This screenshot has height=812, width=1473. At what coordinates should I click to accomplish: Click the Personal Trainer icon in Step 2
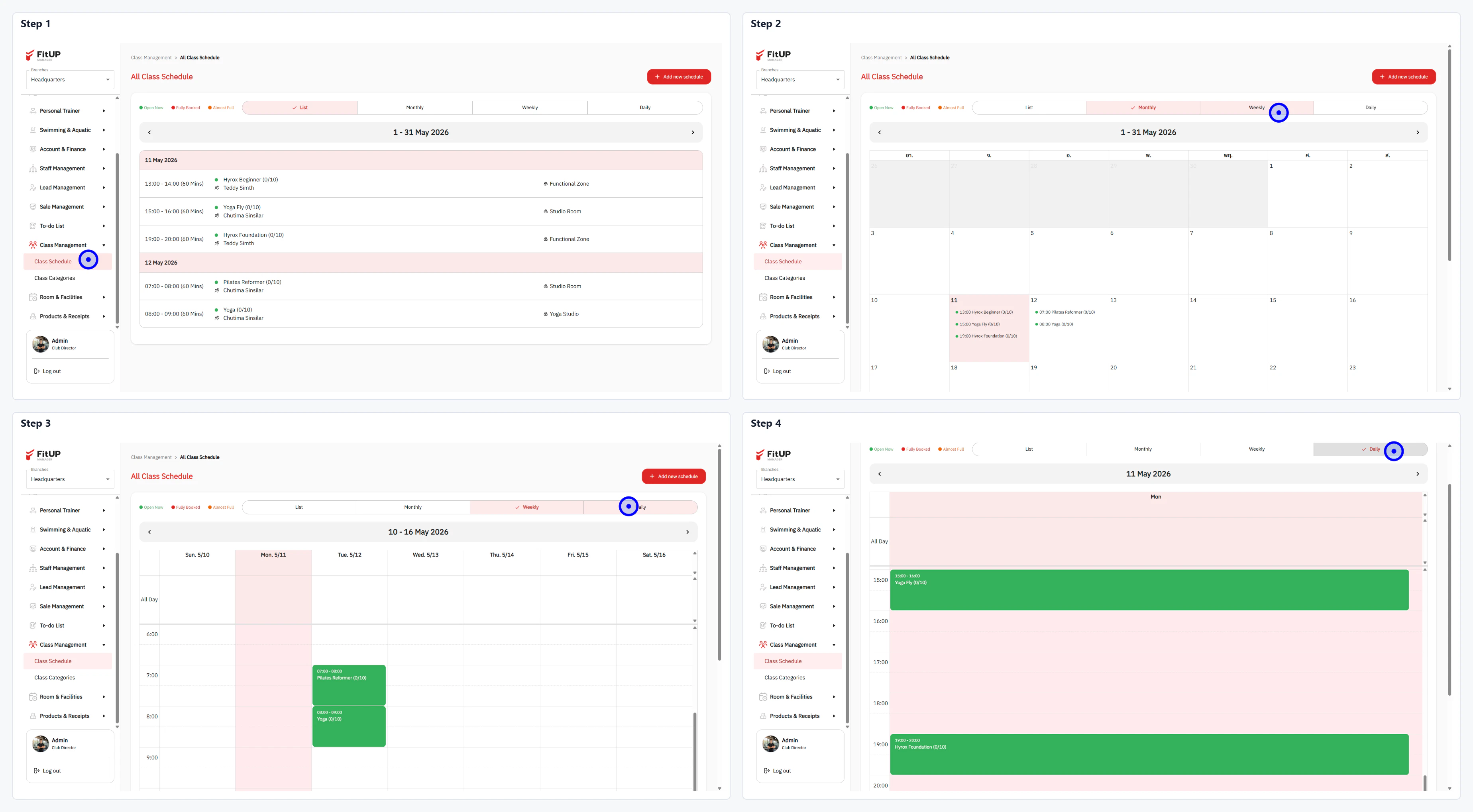pyautogui.click(x=763, y=111)
